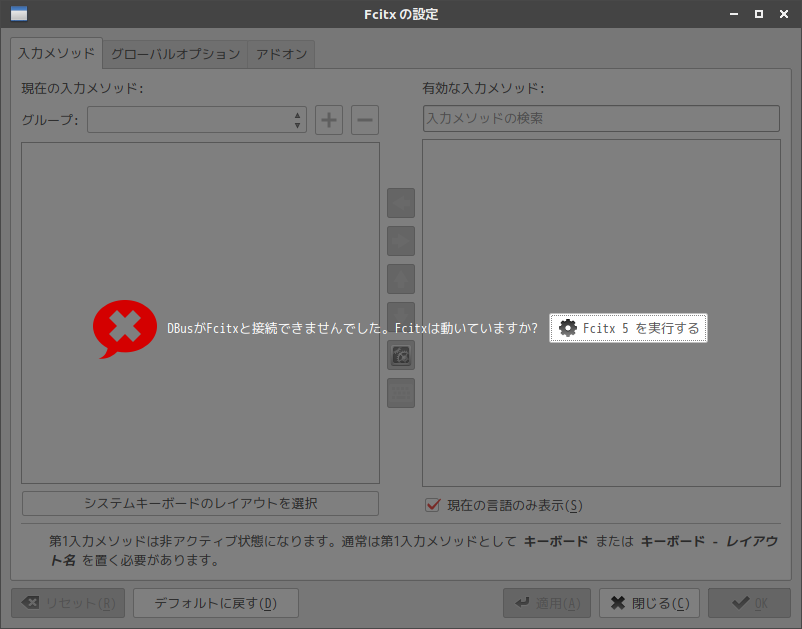
Task: Switch to the グローバルオプション tab
Action: click(175, 54)
